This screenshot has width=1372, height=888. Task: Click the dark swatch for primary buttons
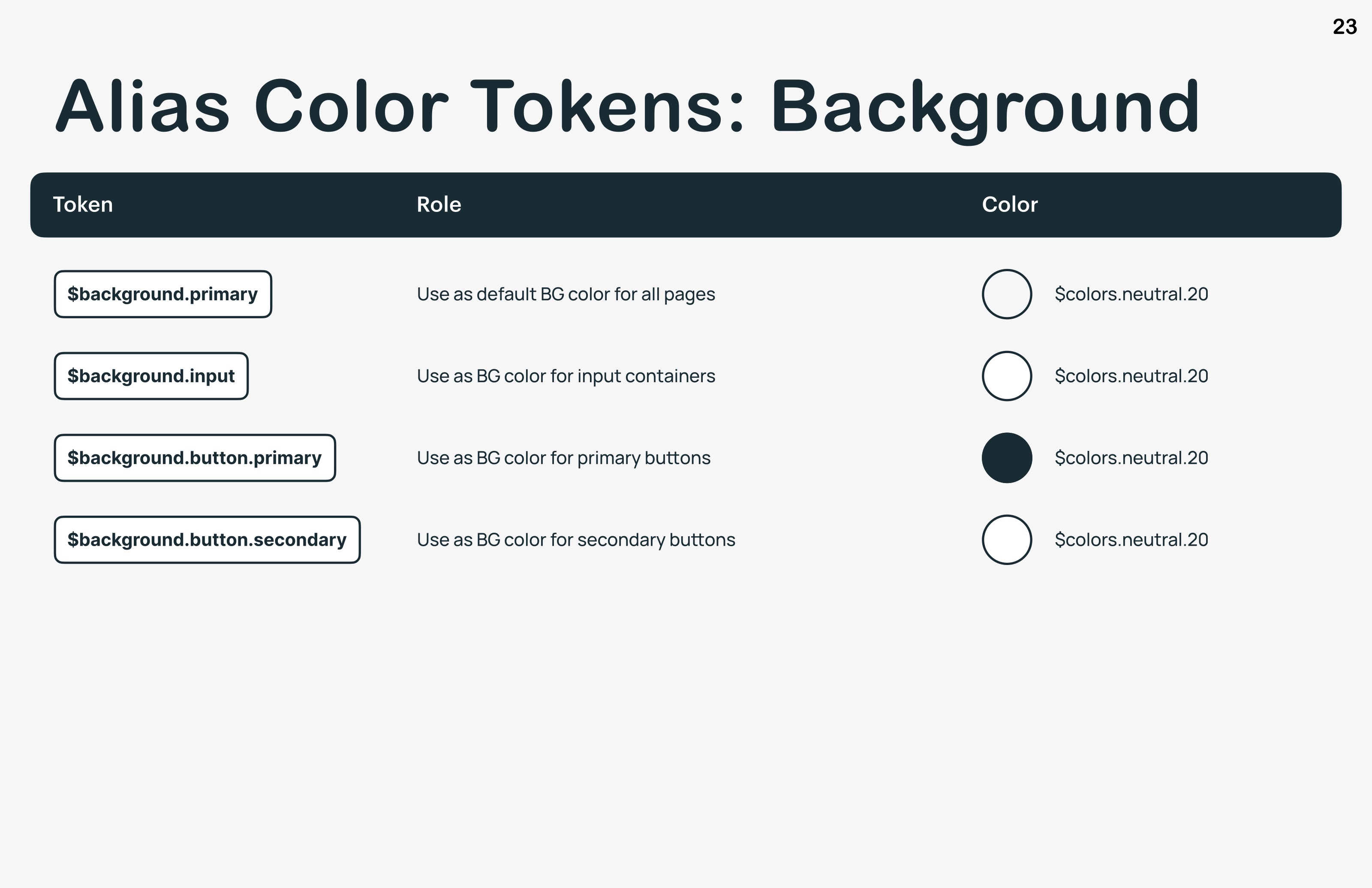(x=1007, y=458)
